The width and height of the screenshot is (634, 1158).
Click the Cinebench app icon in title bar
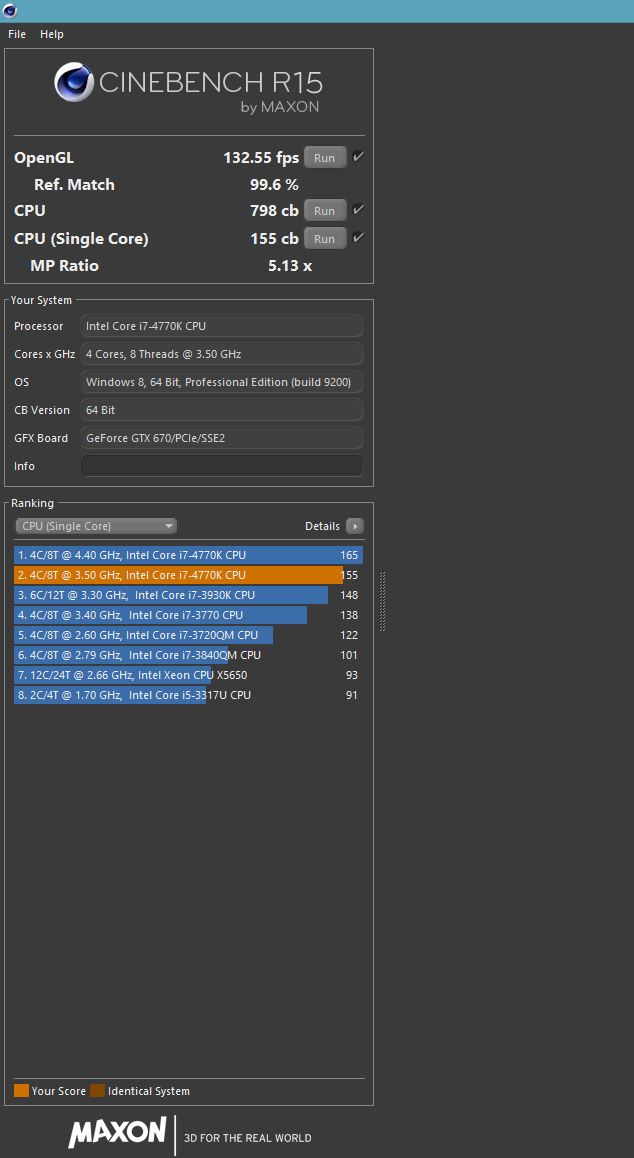10,10
